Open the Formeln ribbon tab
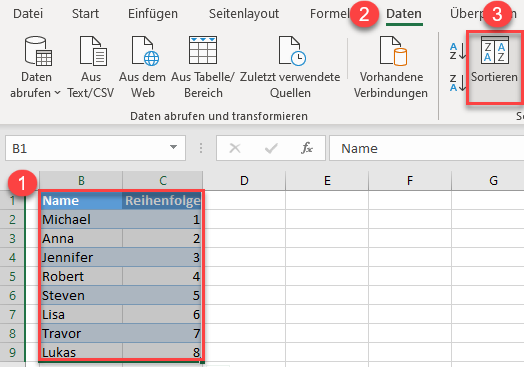The image size is (524, 367). [x=330, y=14]
